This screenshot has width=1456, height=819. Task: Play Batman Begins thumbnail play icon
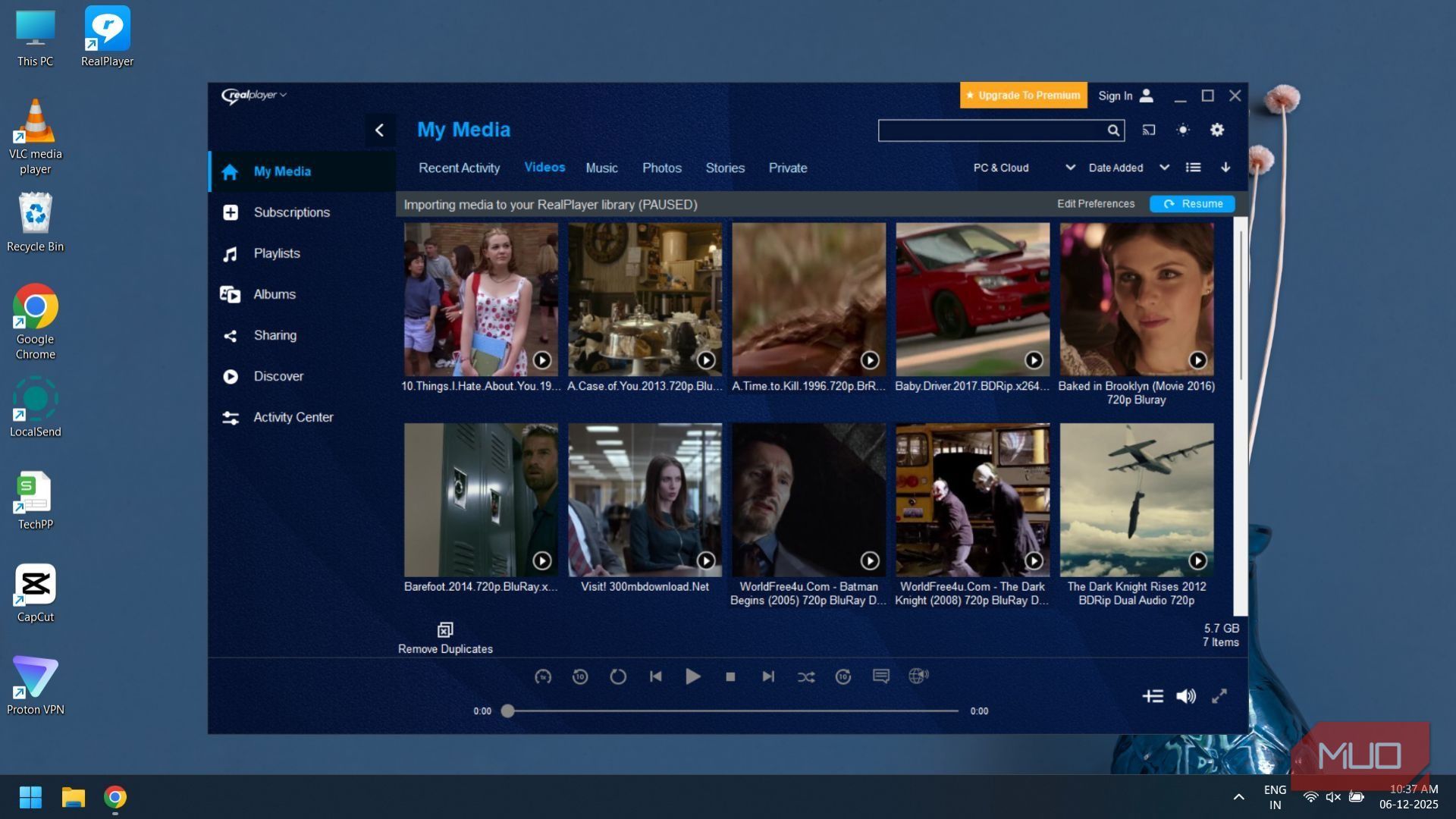(869, 560)
